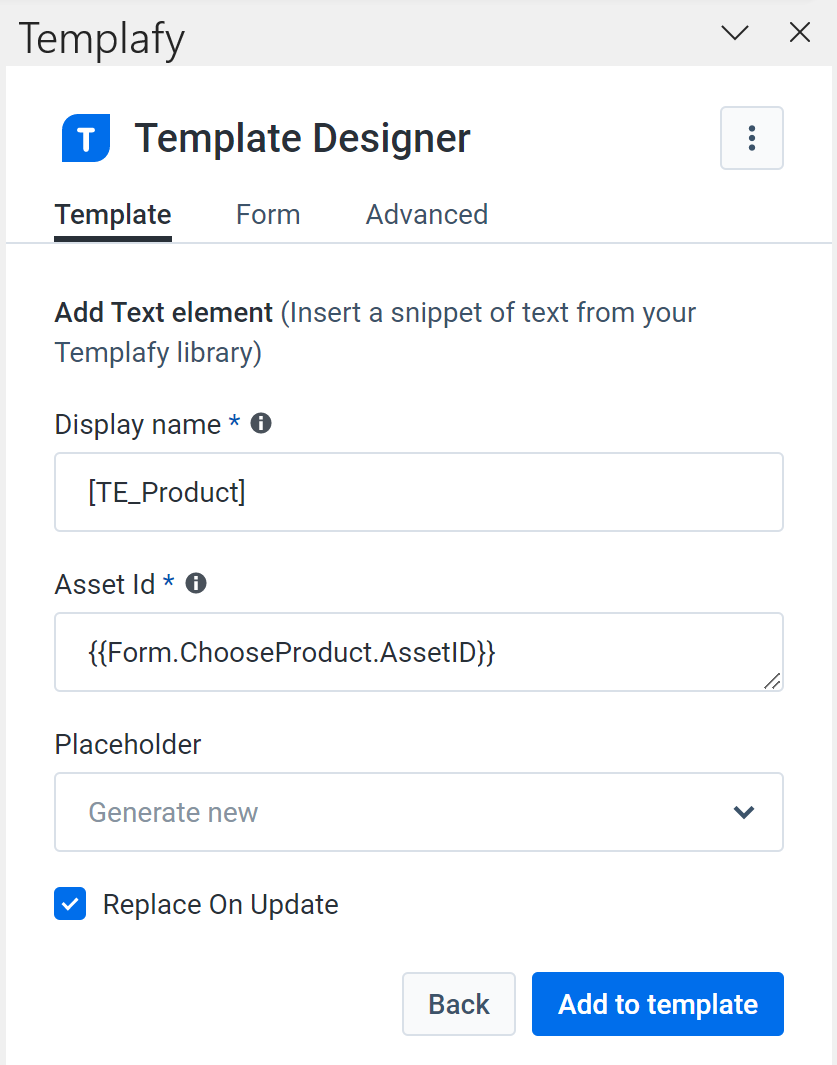Go back with the Back button
Viewport: 837px width, 1065px height.
459,1004
